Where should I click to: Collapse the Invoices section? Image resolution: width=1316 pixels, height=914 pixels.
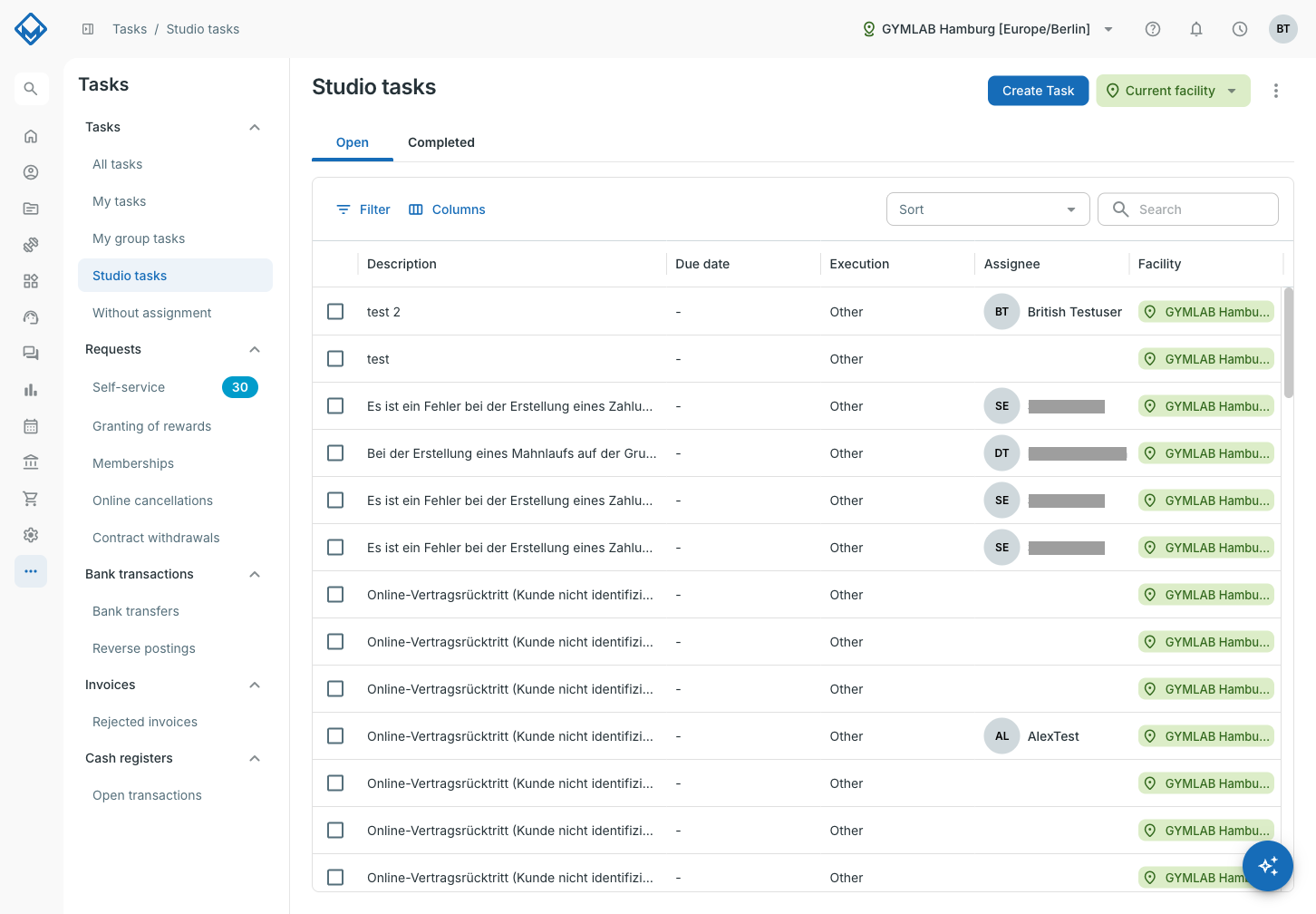click(255, 685)
